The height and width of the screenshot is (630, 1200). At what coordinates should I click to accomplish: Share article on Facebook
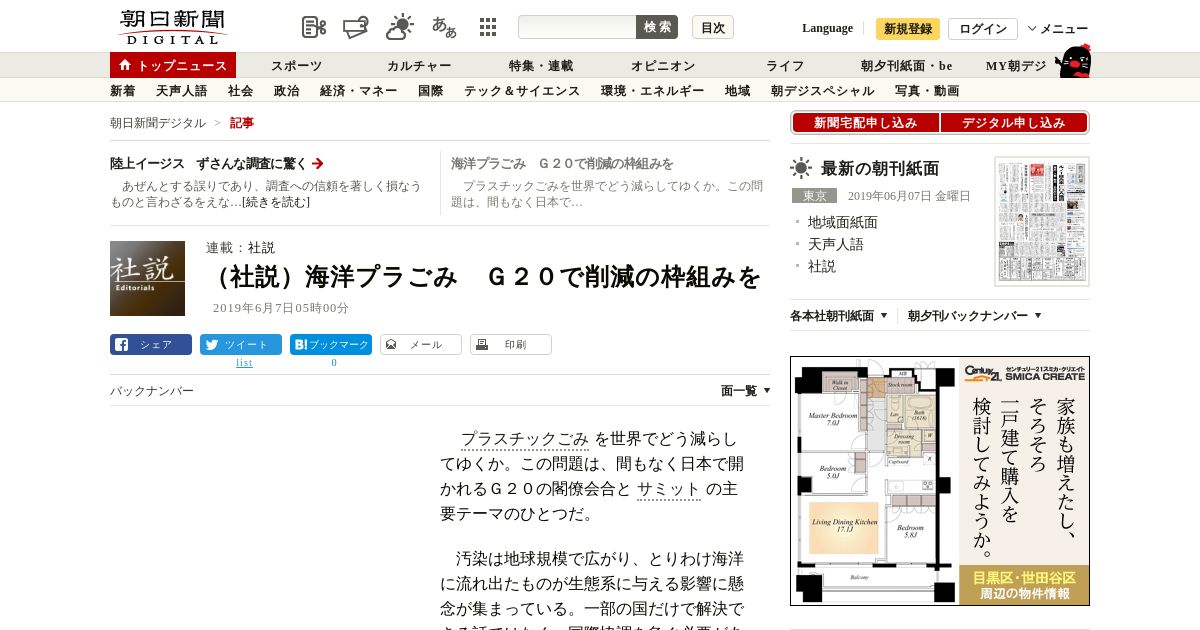[151, 345]
